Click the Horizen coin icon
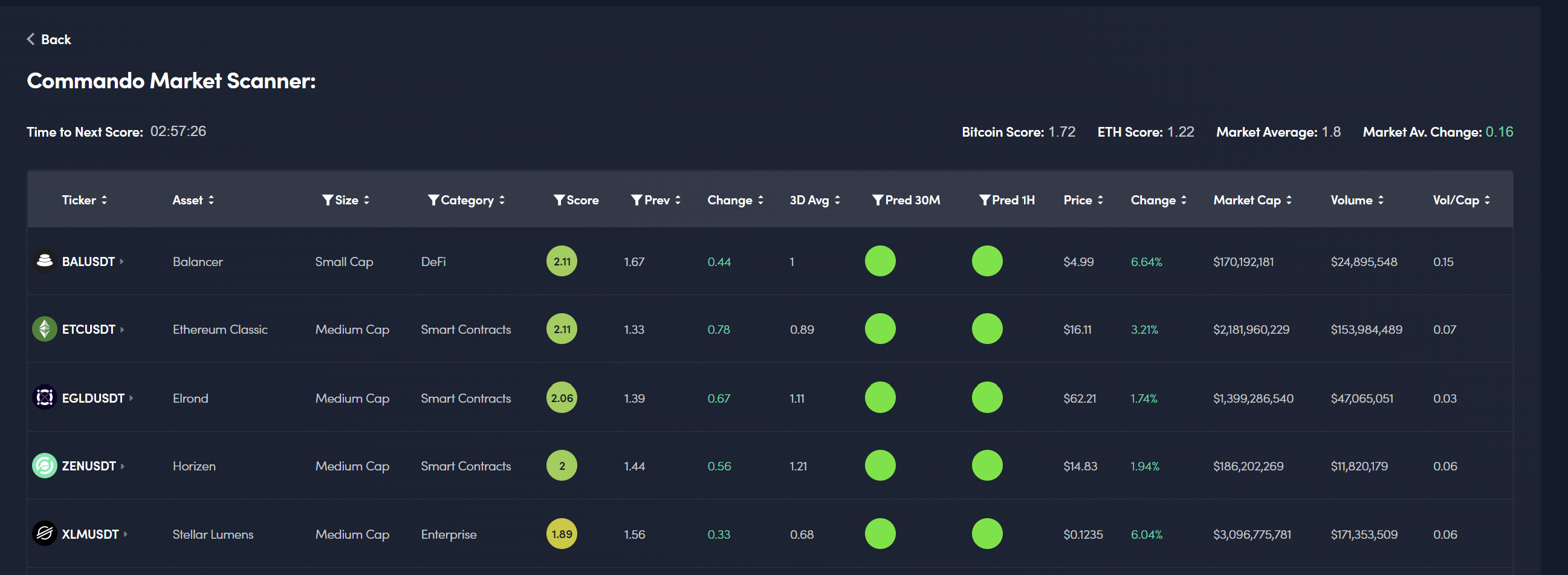1568x575 pixels. click(x=45, y=466)
